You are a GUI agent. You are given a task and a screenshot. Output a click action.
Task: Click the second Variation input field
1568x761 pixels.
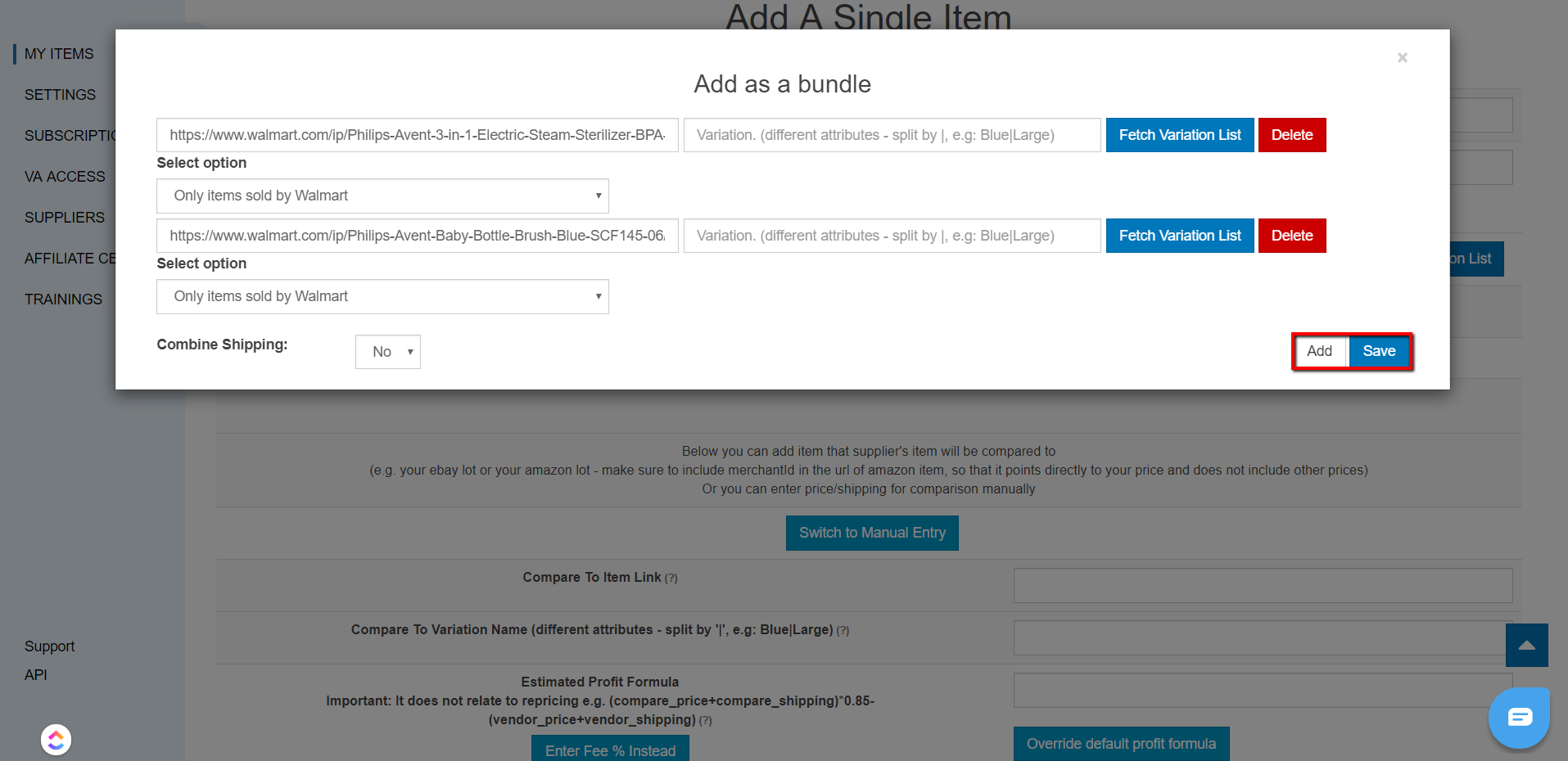(892, 236)
